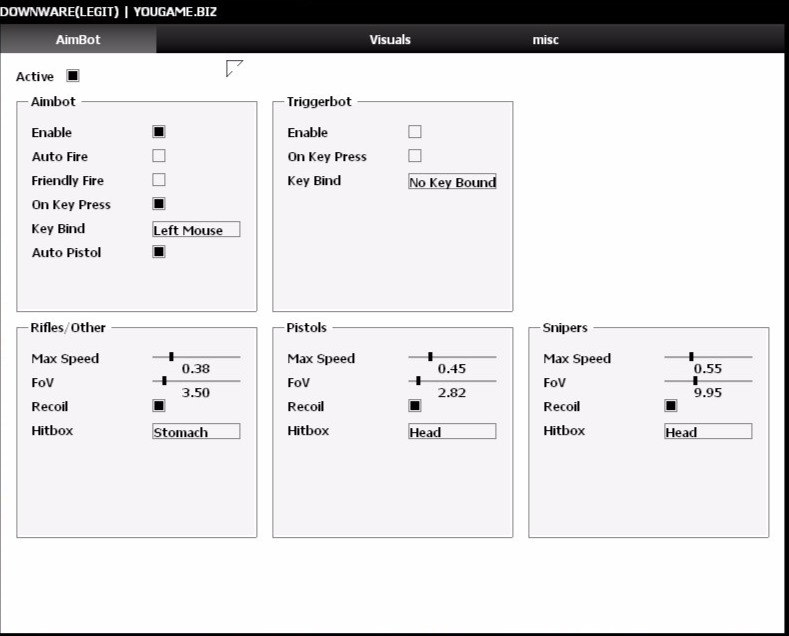Screen dimensions: 789x636
Task: Toggle Aimbot On Key Press checkbox
Action: click(159, 204)
